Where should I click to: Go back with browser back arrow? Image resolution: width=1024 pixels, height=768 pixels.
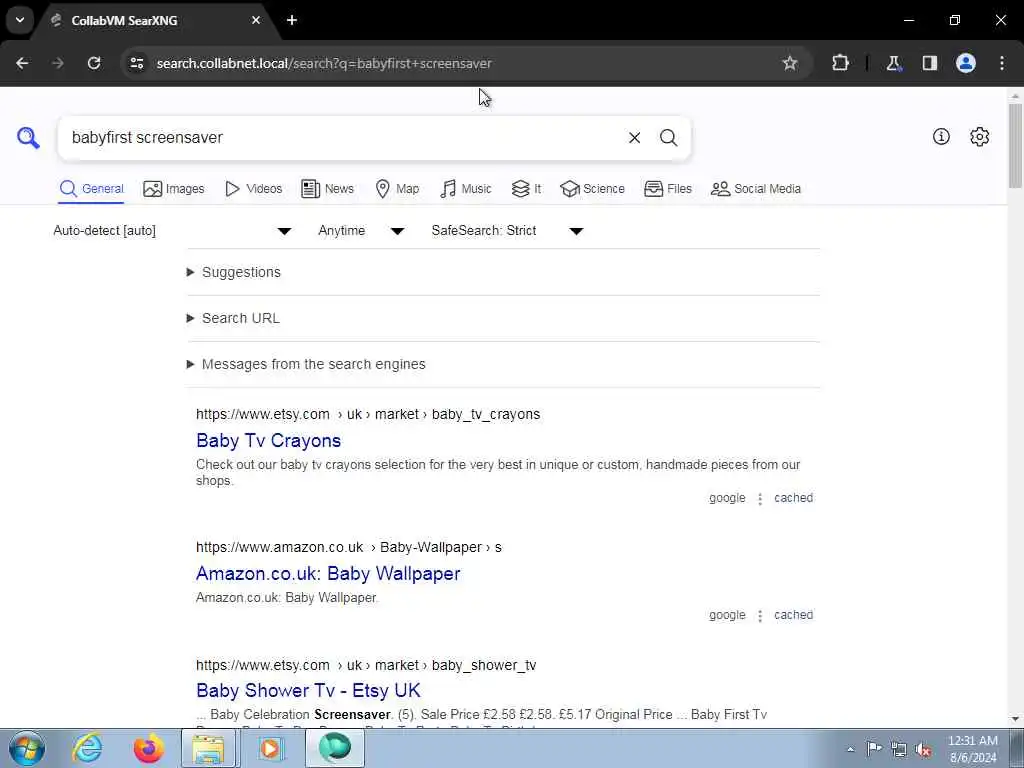[22, 63]
